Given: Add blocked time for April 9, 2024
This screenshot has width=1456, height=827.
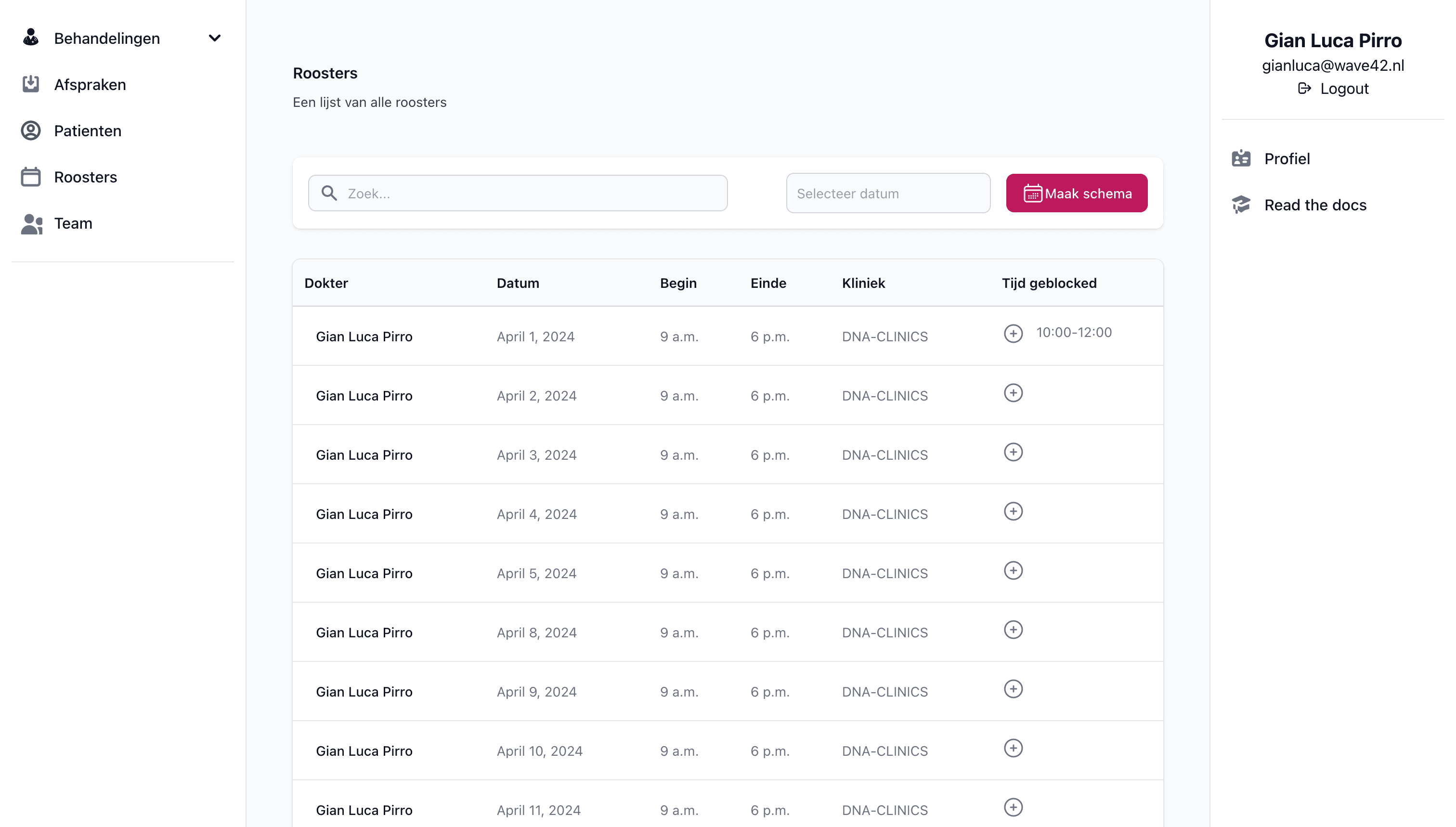Looking at the screenshot, I should coord(1013,689).
